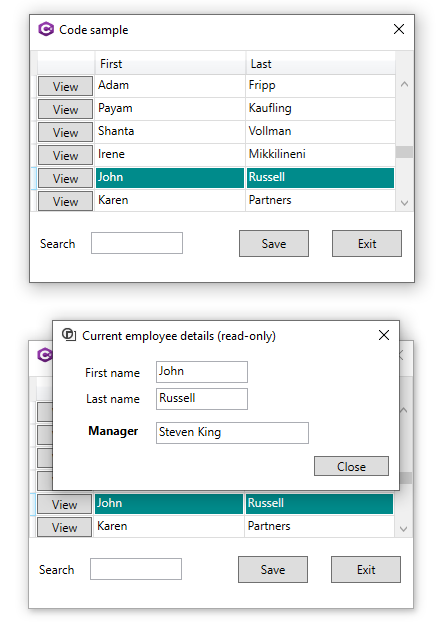Click the scrollbar thumb in top grid
The height and width of the screenshot is (623, 440).
pos(405,152)
